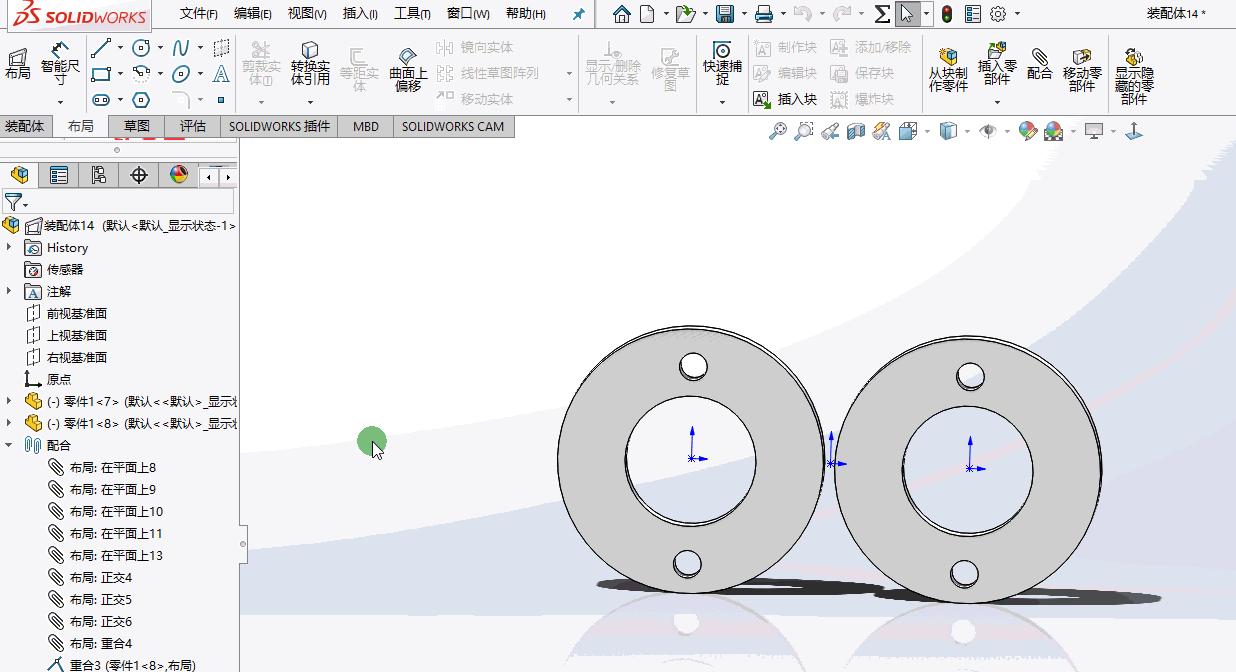Collapse the 配合 mates folder
This screenshot has width=1236, height=672.
tap(8, 445)
